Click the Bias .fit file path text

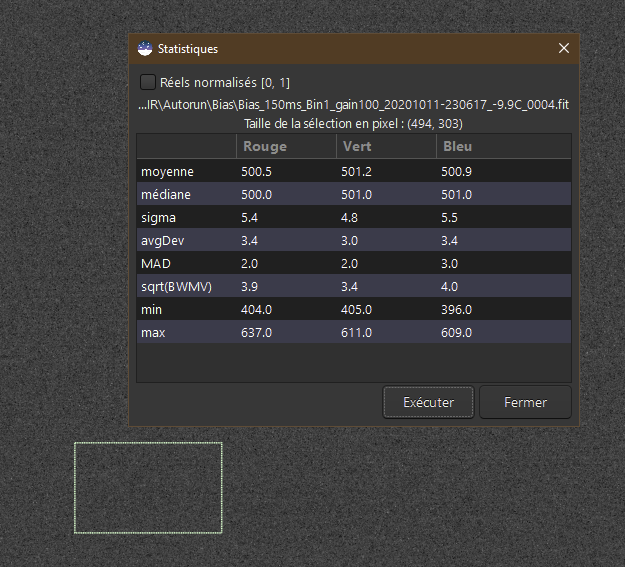pos(354,105)
